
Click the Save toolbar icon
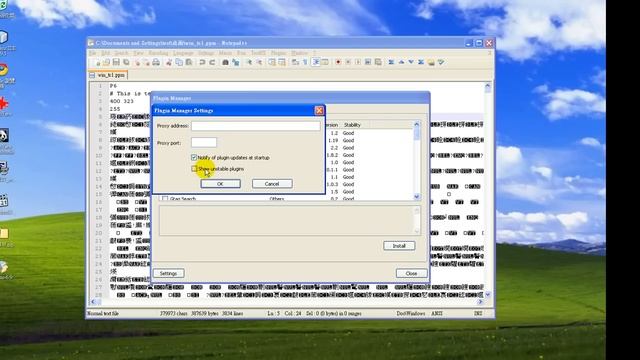coord(116,62)
